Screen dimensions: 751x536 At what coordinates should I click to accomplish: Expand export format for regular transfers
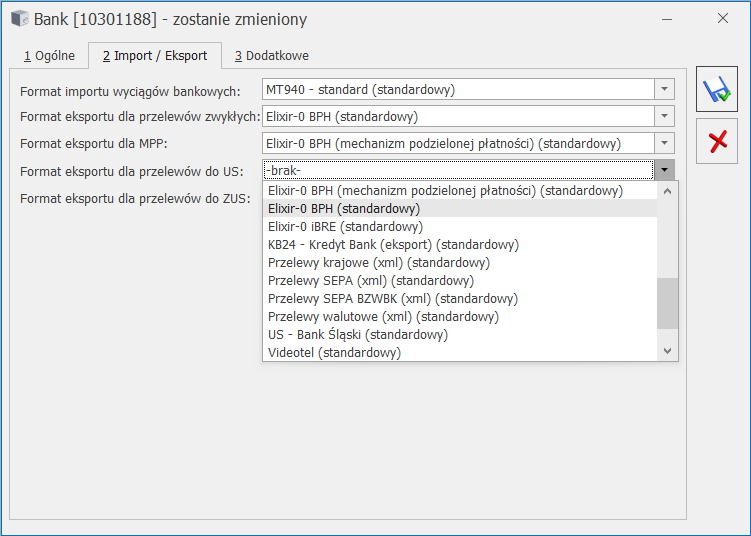(664, 116)
